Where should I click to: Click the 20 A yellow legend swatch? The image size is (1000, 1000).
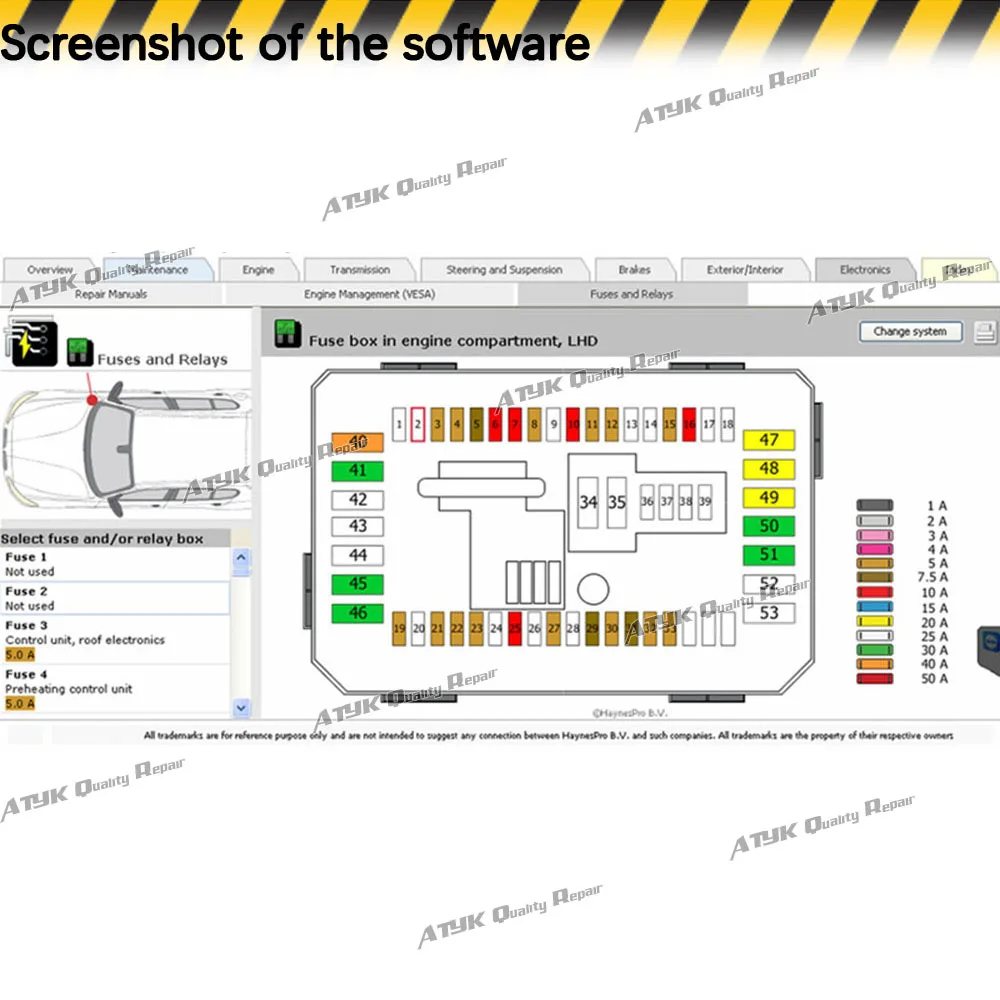point(874,622)
